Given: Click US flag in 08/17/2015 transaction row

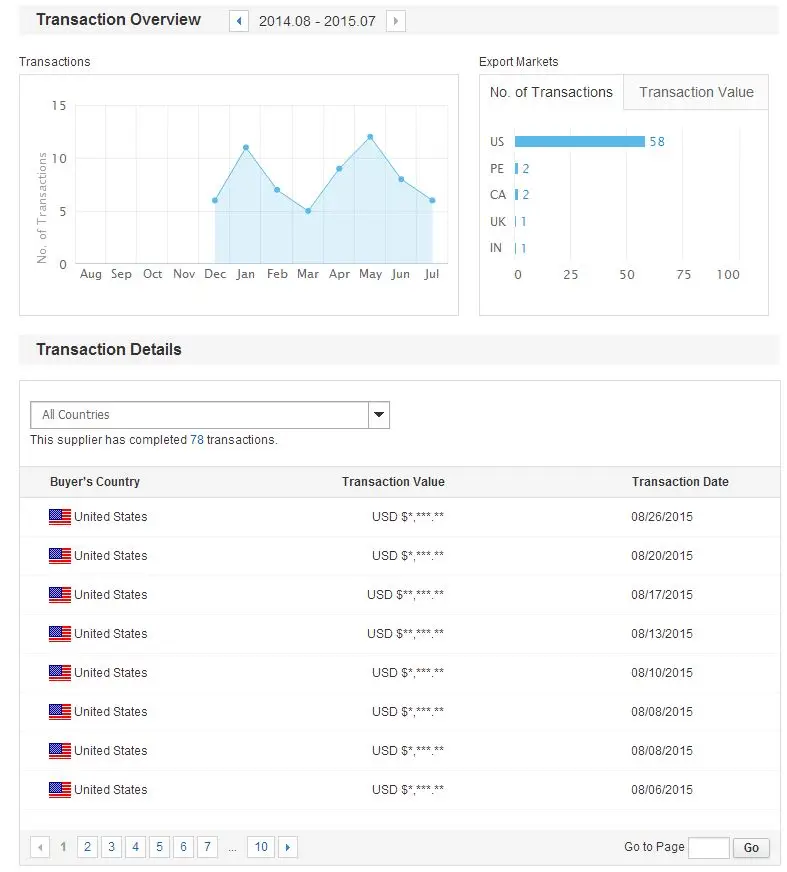Looking at the screenshot, I should coord(60,595).
